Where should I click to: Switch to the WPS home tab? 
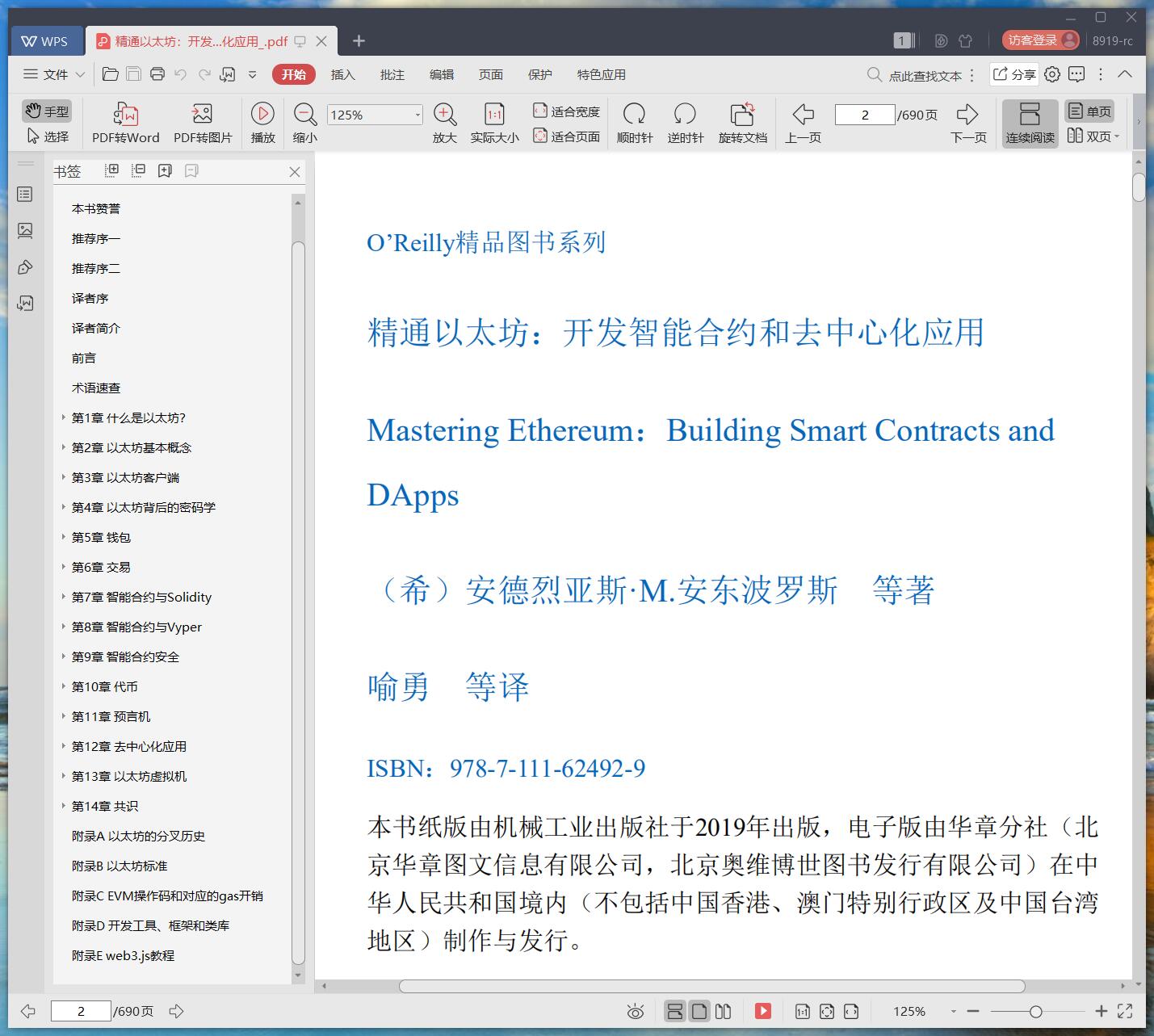[x=45, y=41]
